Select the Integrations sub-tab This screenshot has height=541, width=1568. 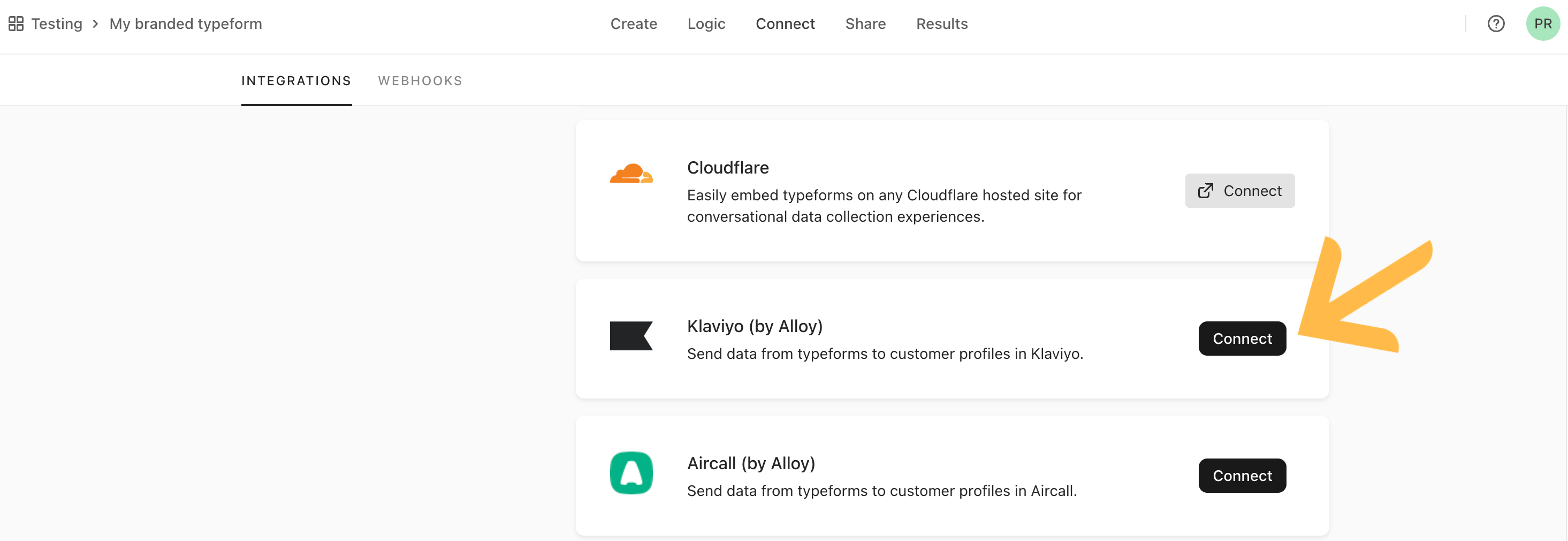[296, 81]
